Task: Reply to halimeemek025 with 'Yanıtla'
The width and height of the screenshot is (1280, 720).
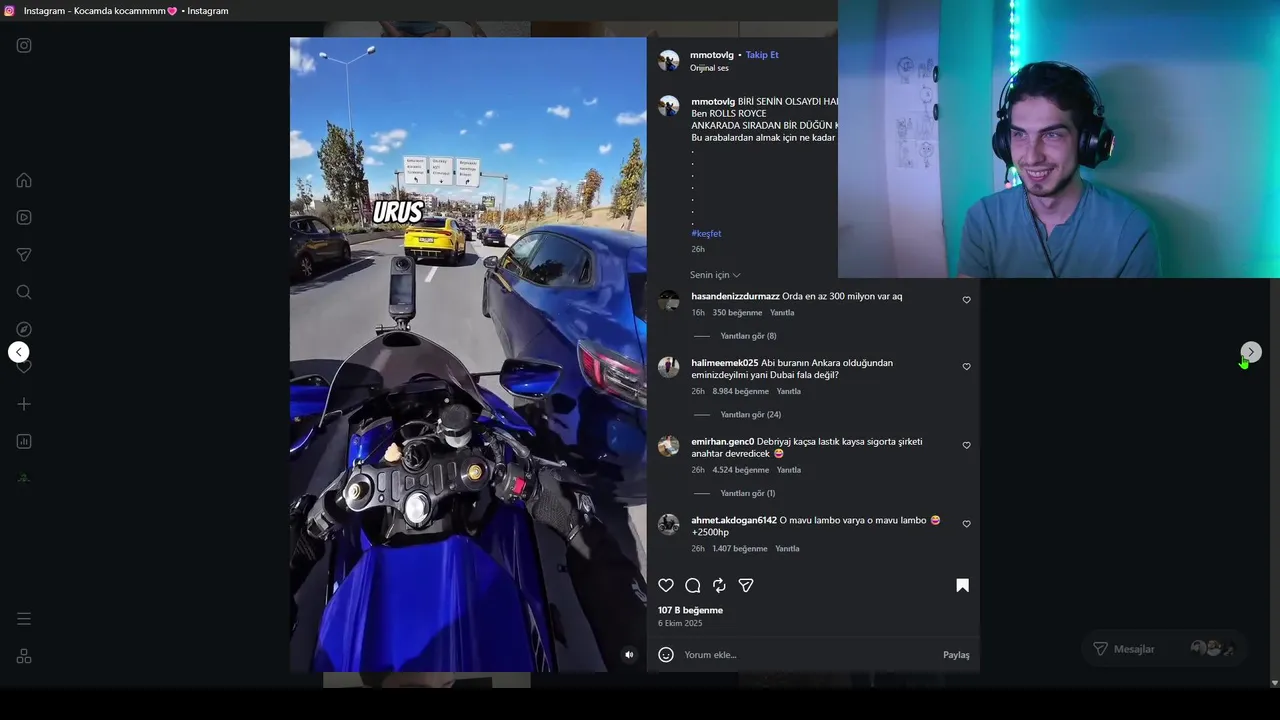Action: (789, 391)
